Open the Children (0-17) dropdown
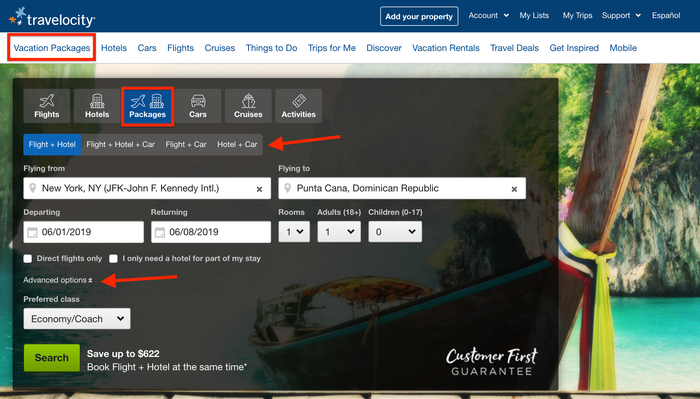Screen dimensions: 700x399 [395, 232]
